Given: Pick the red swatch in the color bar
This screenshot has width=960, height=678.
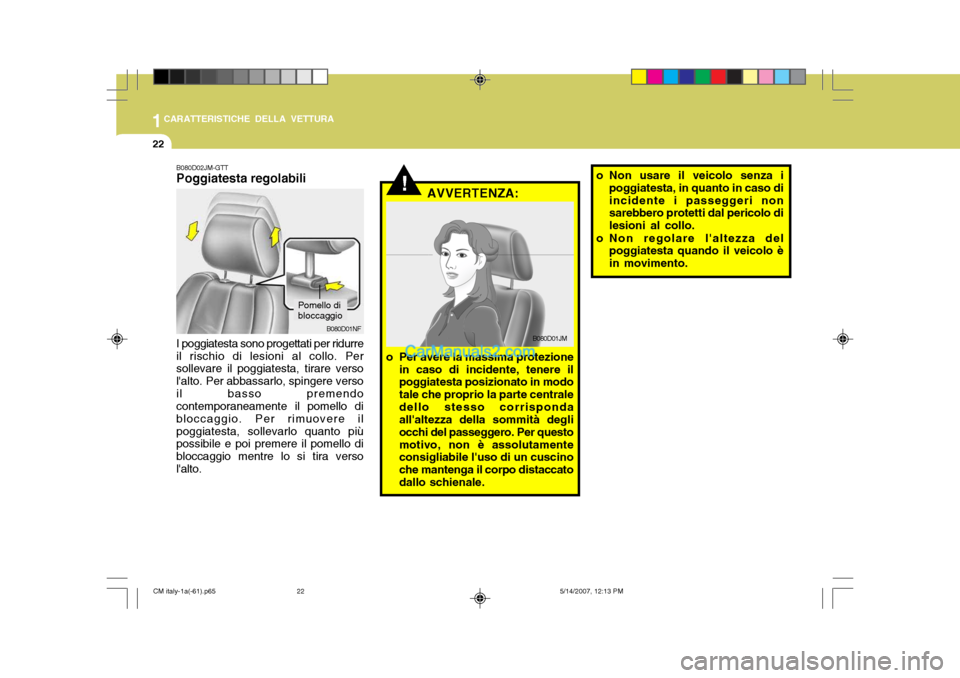Looking at the screenshot, I should (719, 77).
